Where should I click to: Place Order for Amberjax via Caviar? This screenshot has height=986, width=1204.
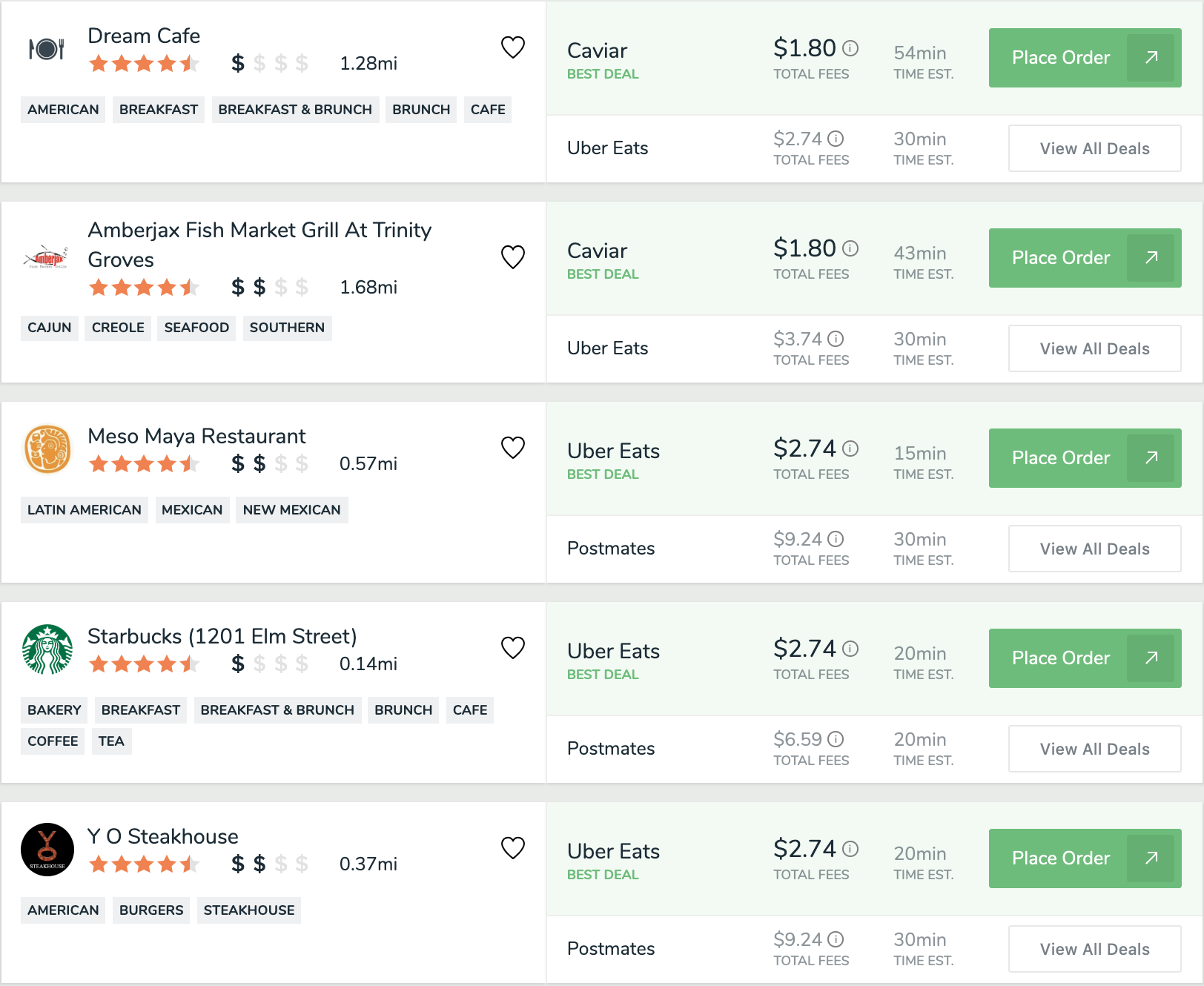(x=1085, y=258)
